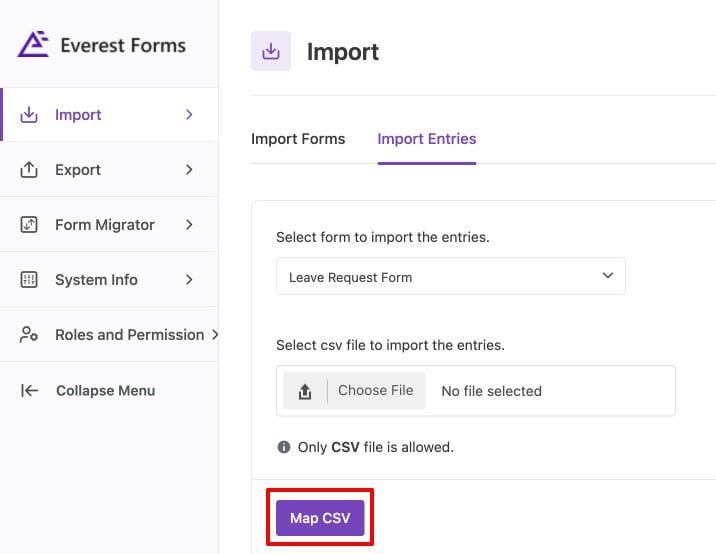The height and width of the screenshot is (554, 716).
Task: Expand the System Info chevron
Action: (189, 280)
